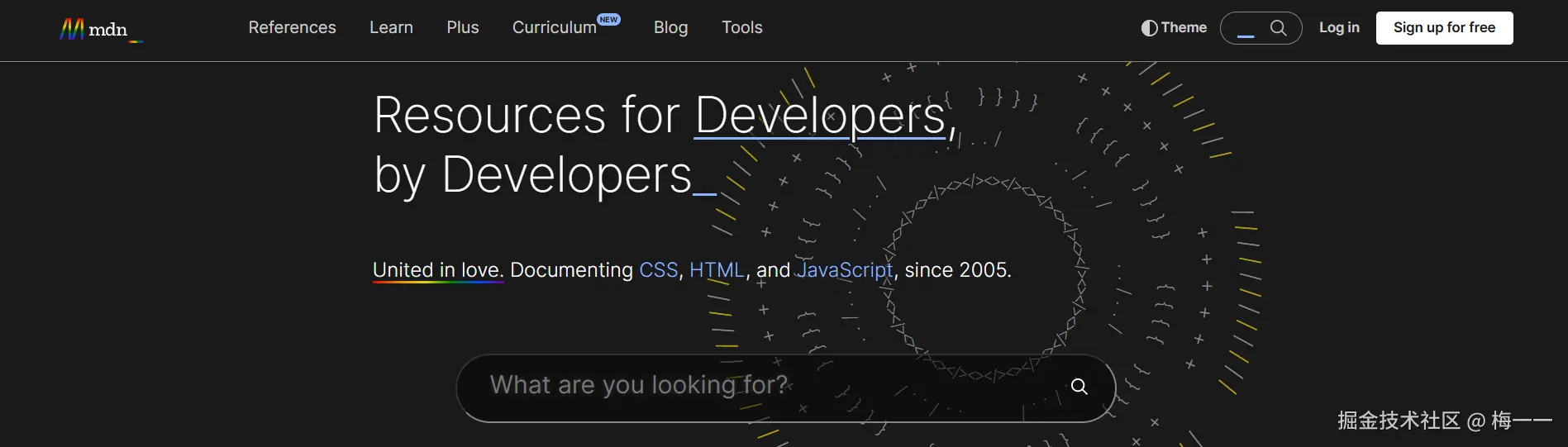
Task: Open the Learn dropdown menu
Action: tap(391, 28)
